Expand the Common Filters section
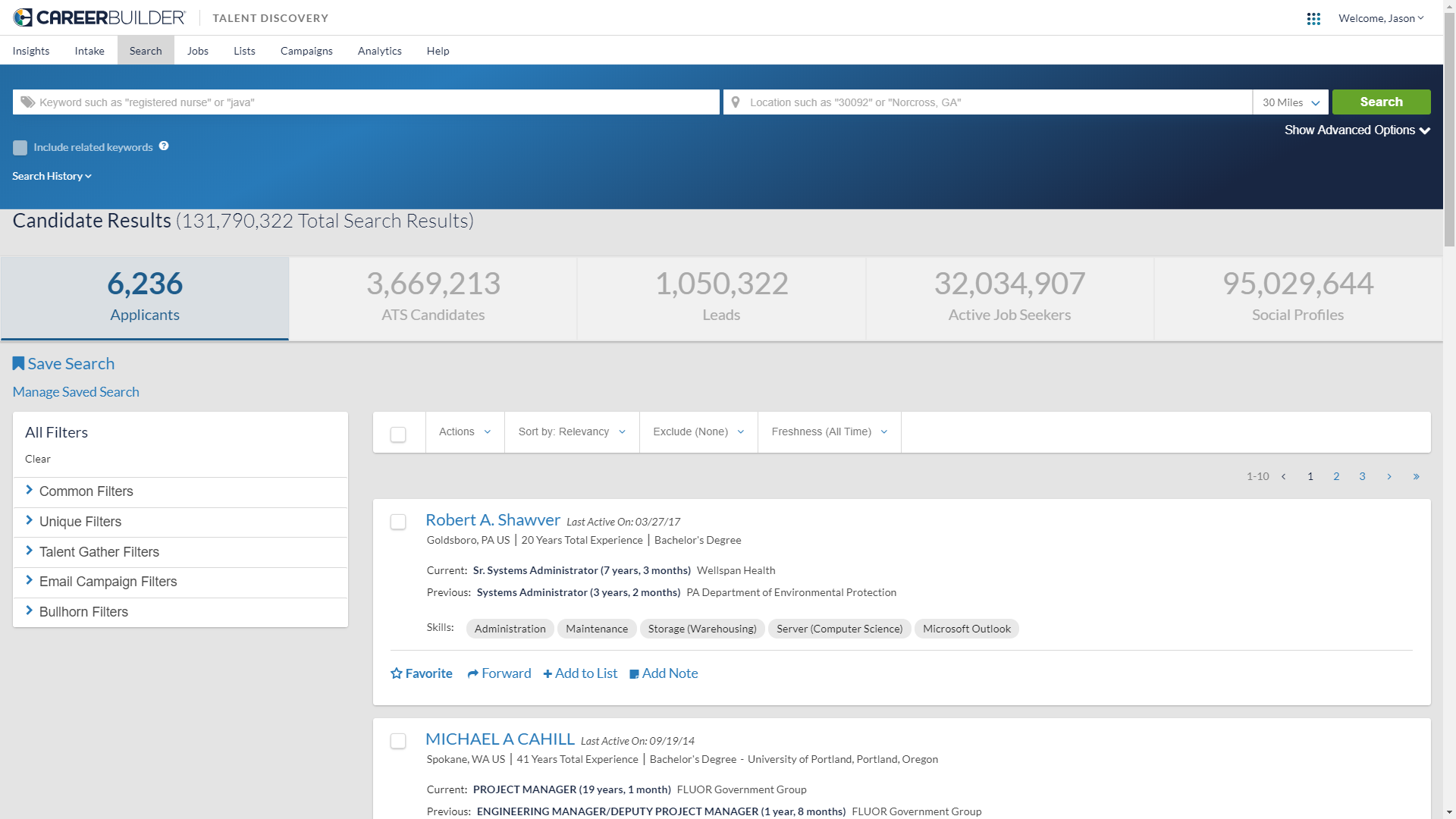 86,491
